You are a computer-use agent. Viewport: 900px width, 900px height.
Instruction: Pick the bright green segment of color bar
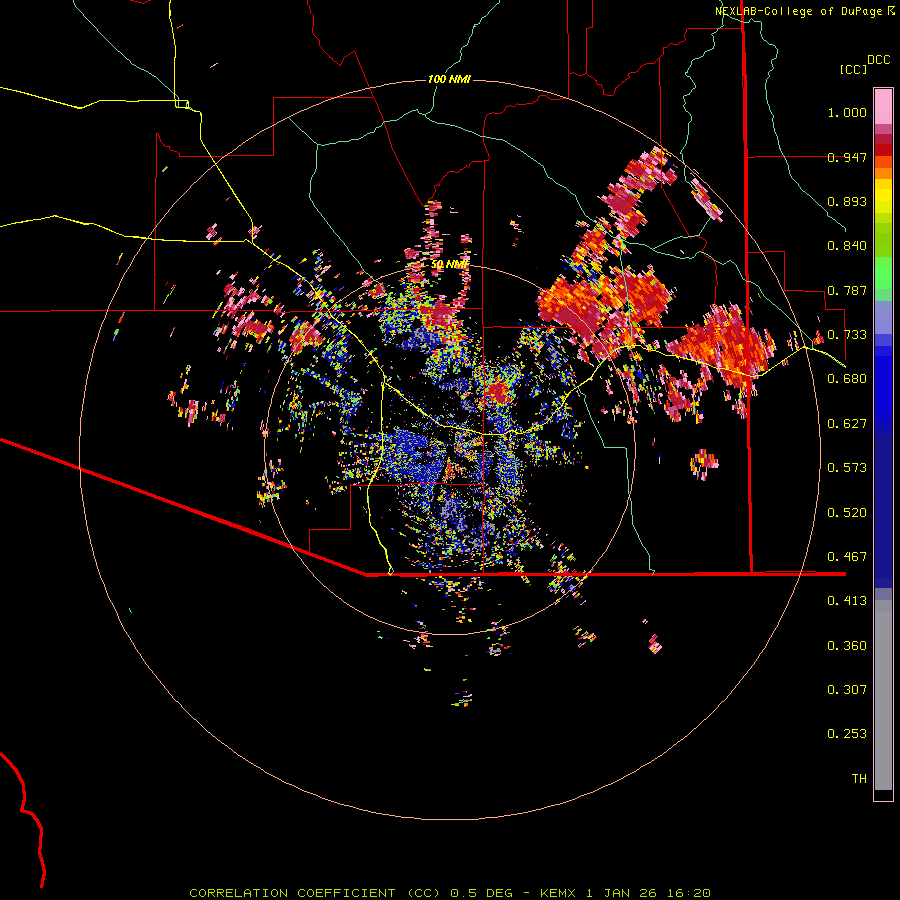tap(883, 273)
